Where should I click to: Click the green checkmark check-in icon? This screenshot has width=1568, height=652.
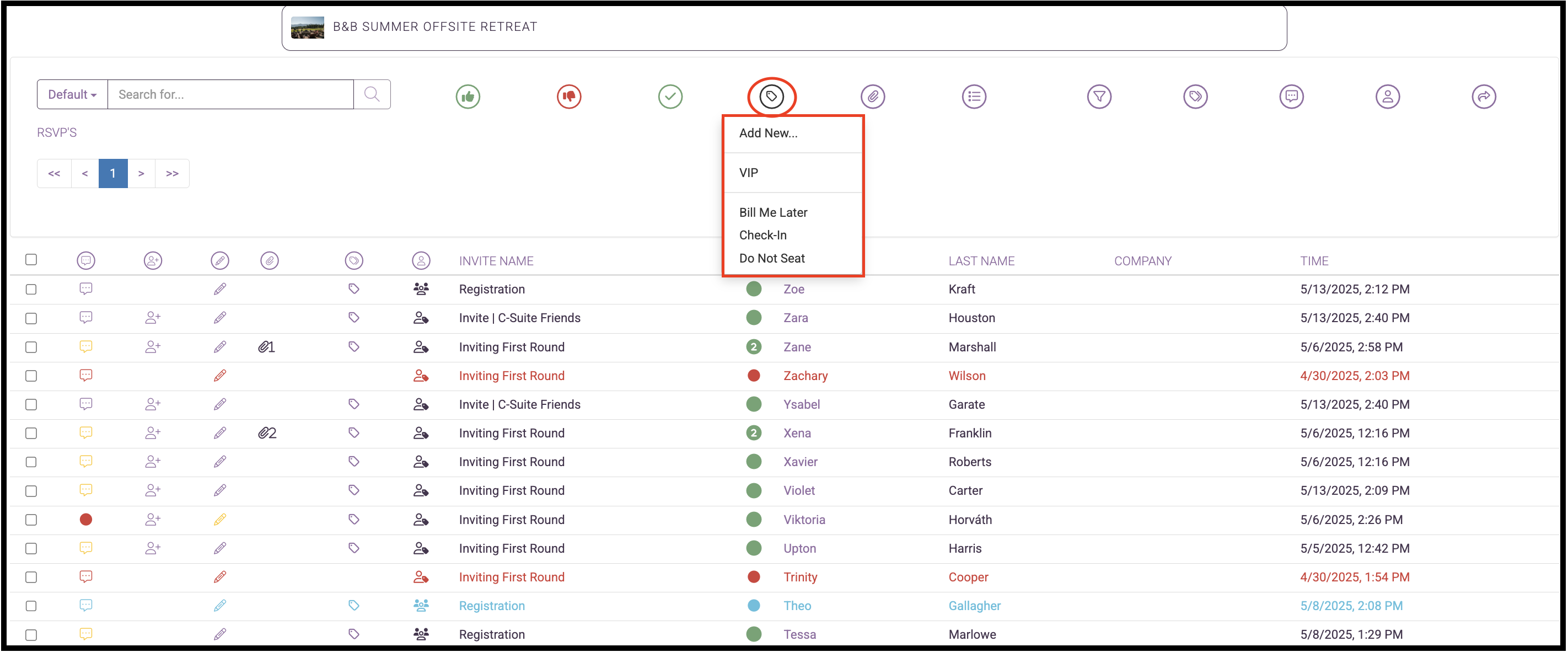(670, 96)
